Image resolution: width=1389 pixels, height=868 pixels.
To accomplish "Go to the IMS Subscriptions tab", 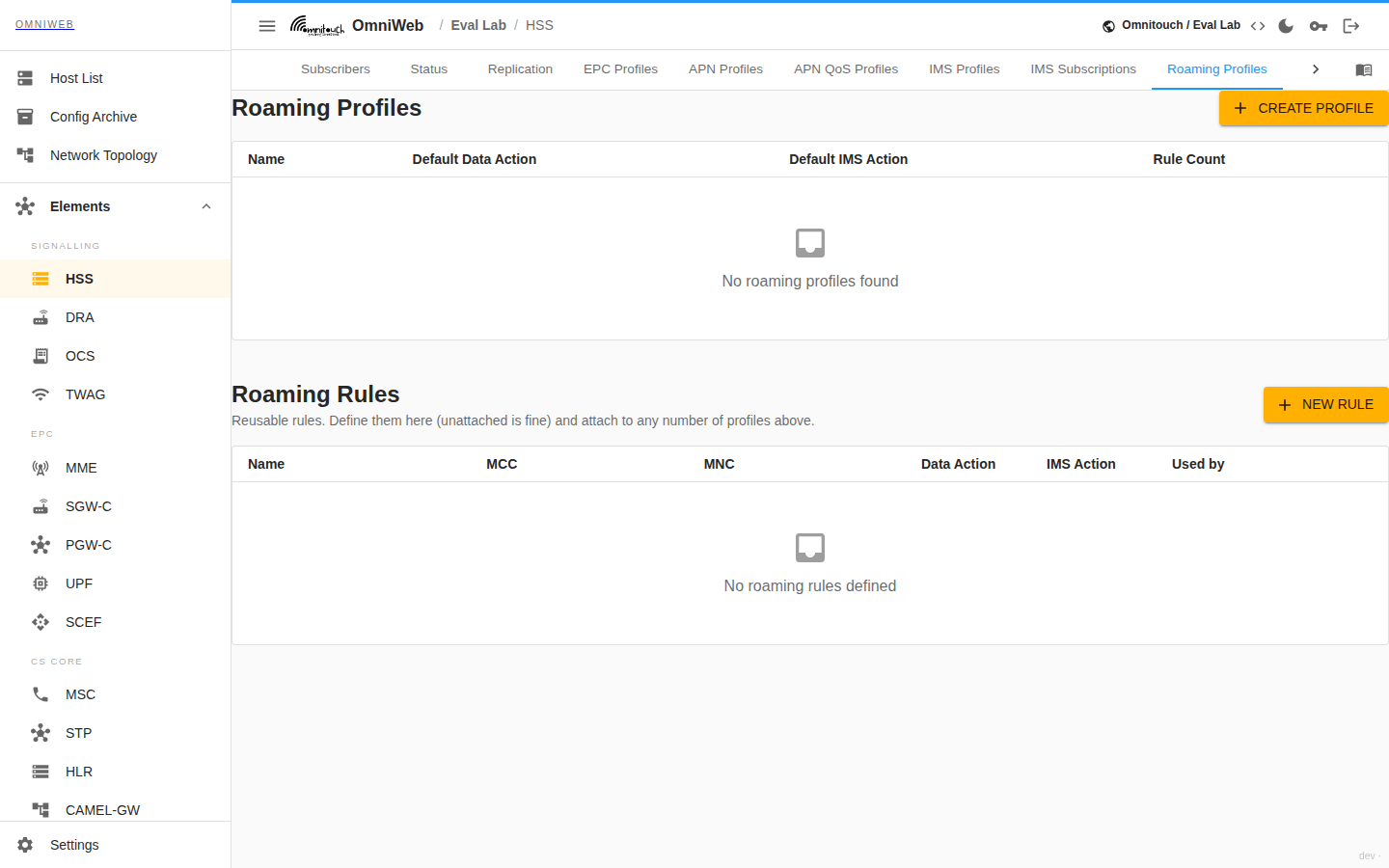I will click(1083, 69).
